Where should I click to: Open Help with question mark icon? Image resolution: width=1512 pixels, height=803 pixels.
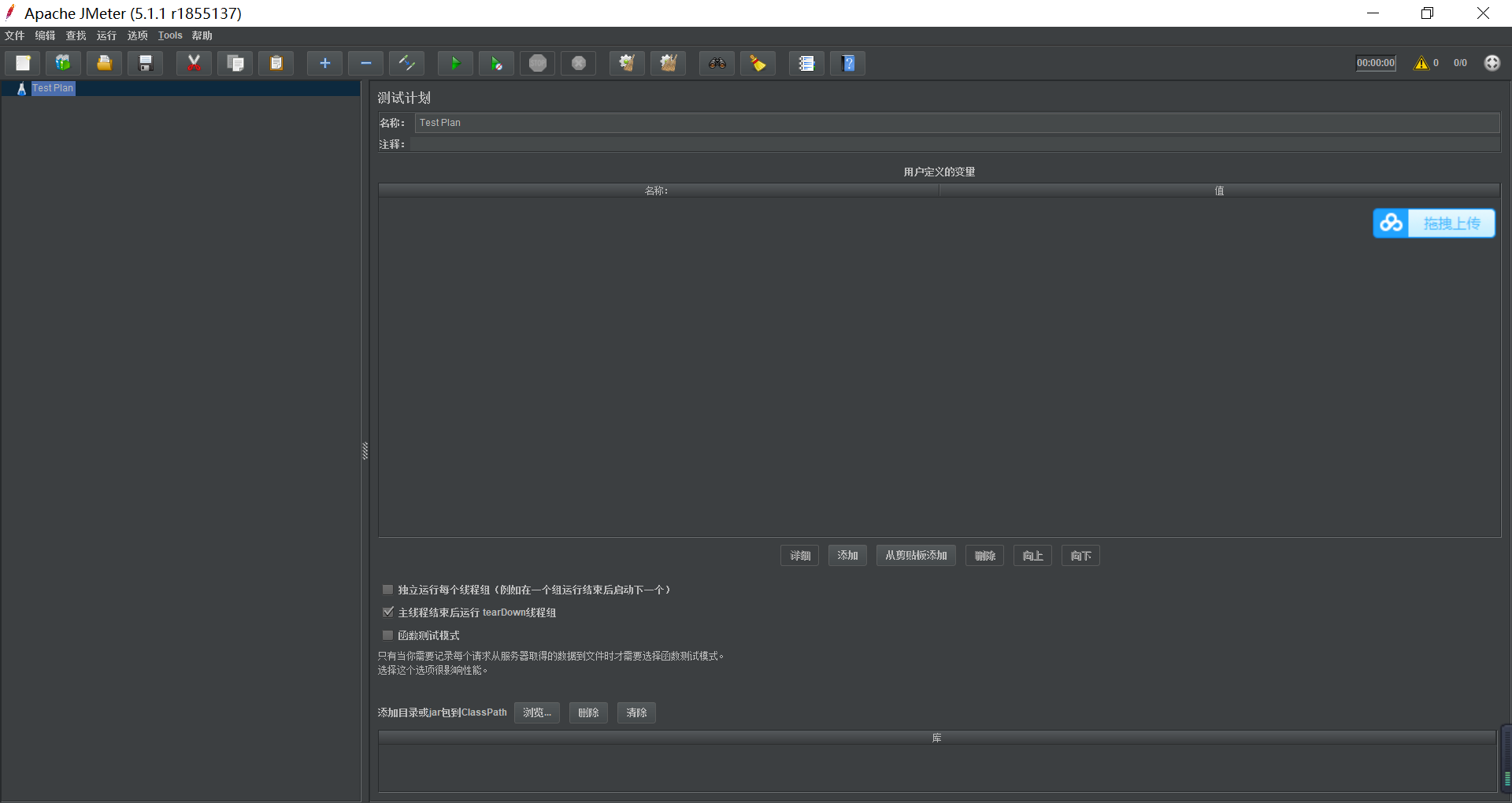(848, 63)
